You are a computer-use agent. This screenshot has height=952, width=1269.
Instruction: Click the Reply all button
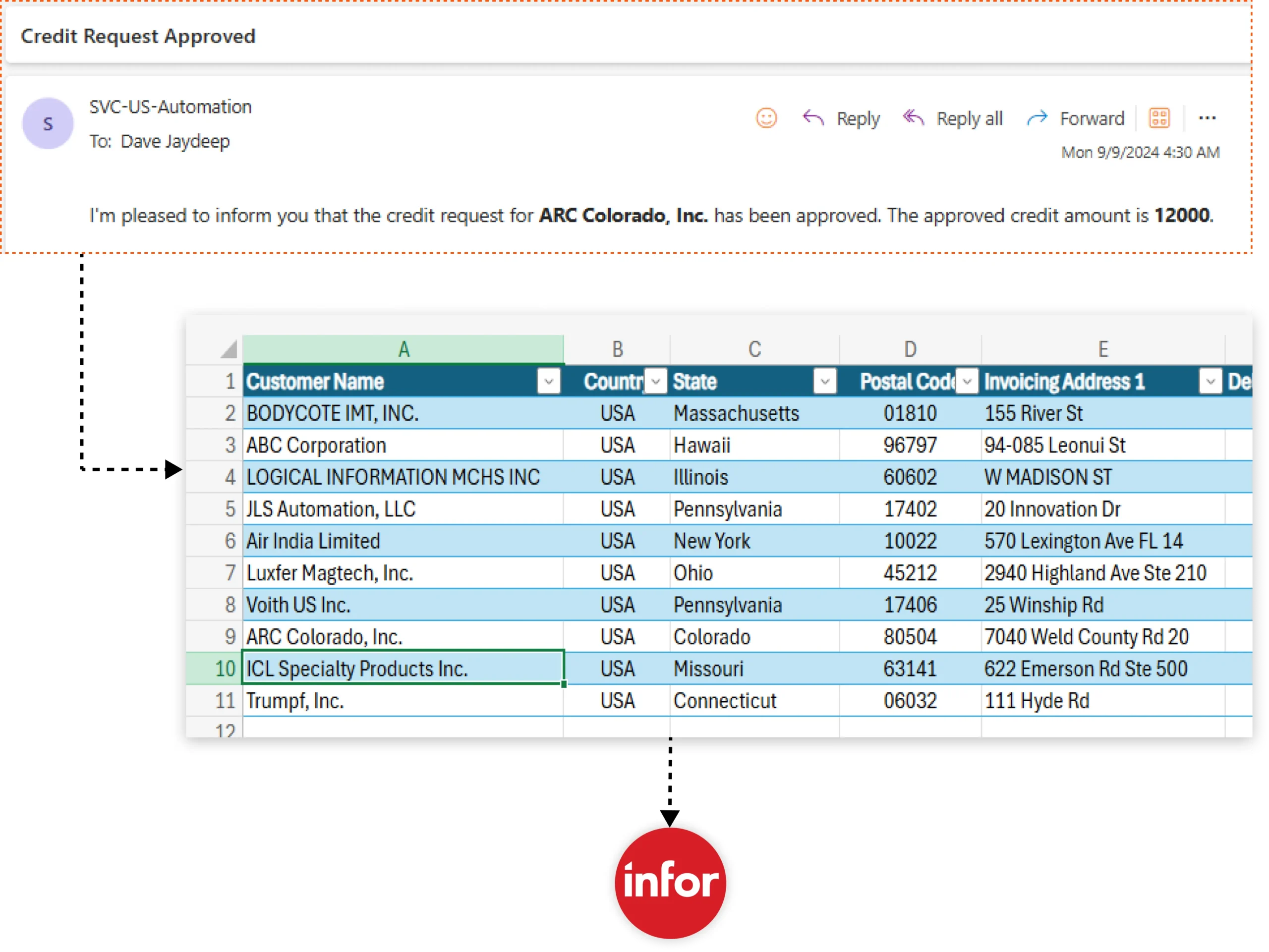(x=953, y=119)
